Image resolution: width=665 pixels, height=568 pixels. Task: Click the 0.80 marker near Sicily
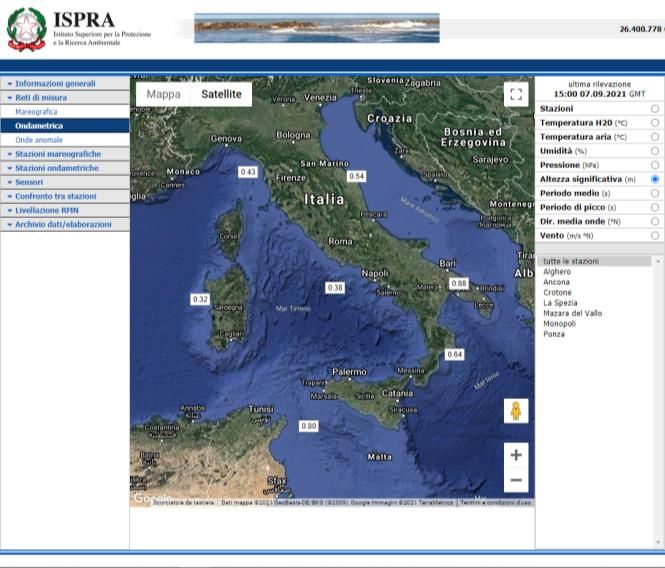click(x=309, y=426)
